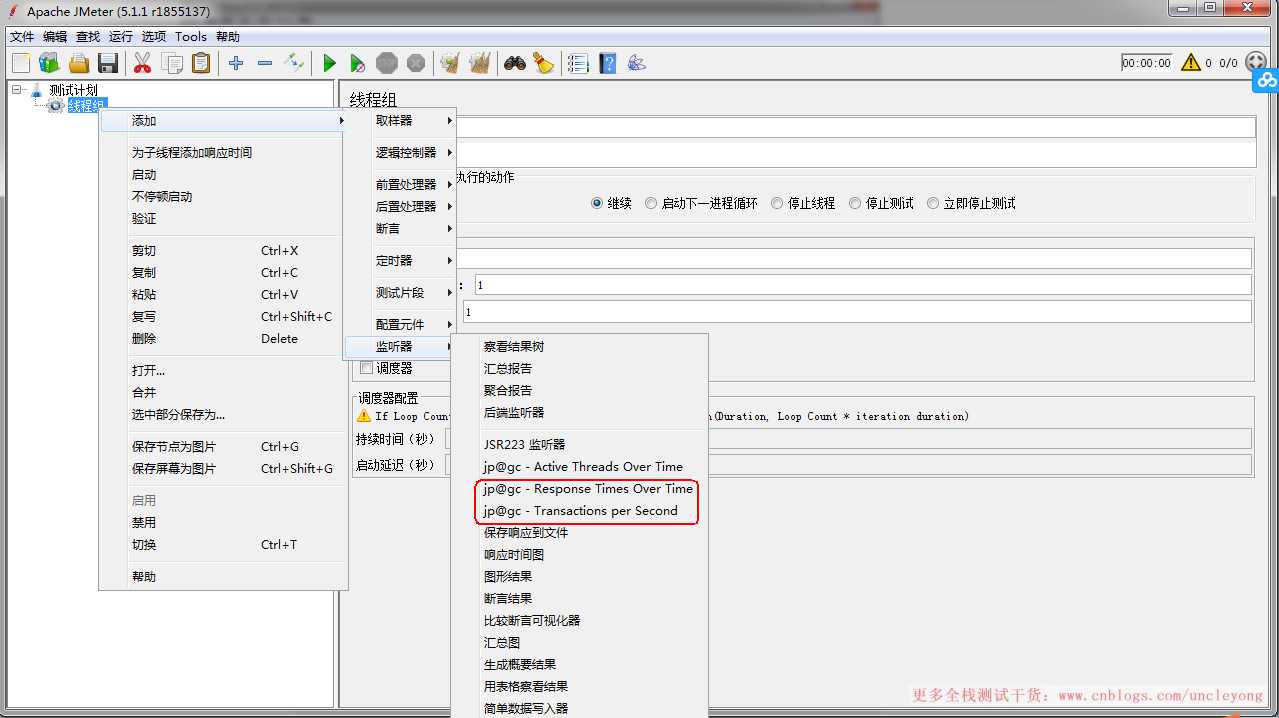This screenshot has height=718, width=1279.
Task: Click the blue cloud sync icon
Action: (x=1267, y=80)
